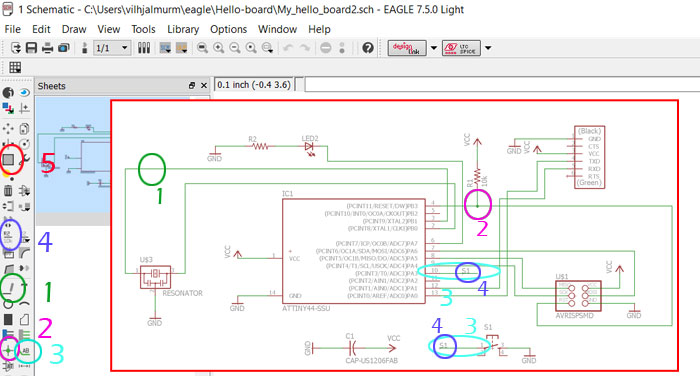The width and height of the screenshot is (700, 376).
Task: Open the Library menu
Action: [x=183, y=29]
